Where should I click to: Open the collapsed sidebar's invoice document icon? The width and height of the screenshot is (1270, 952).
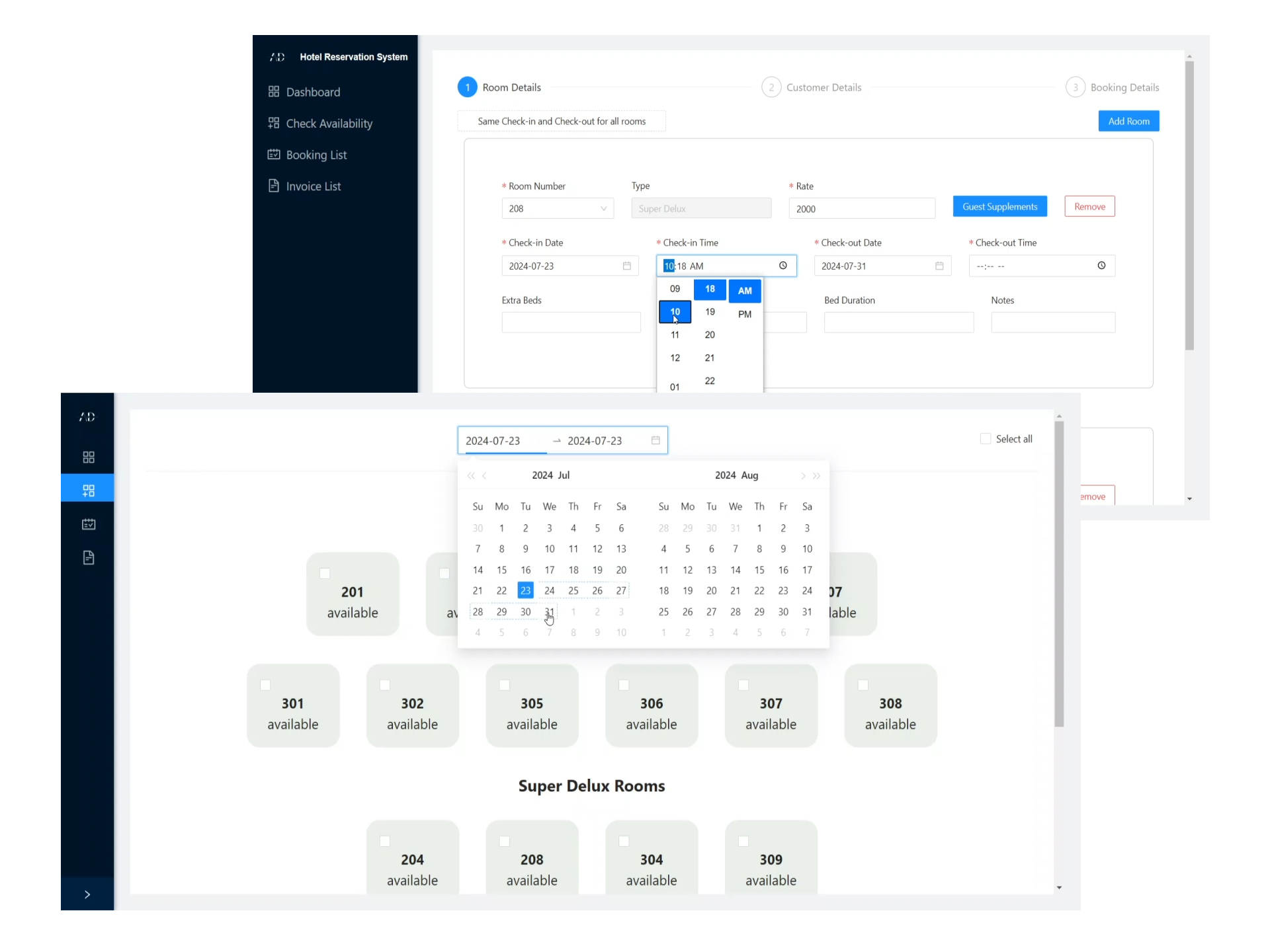[89, 558]
